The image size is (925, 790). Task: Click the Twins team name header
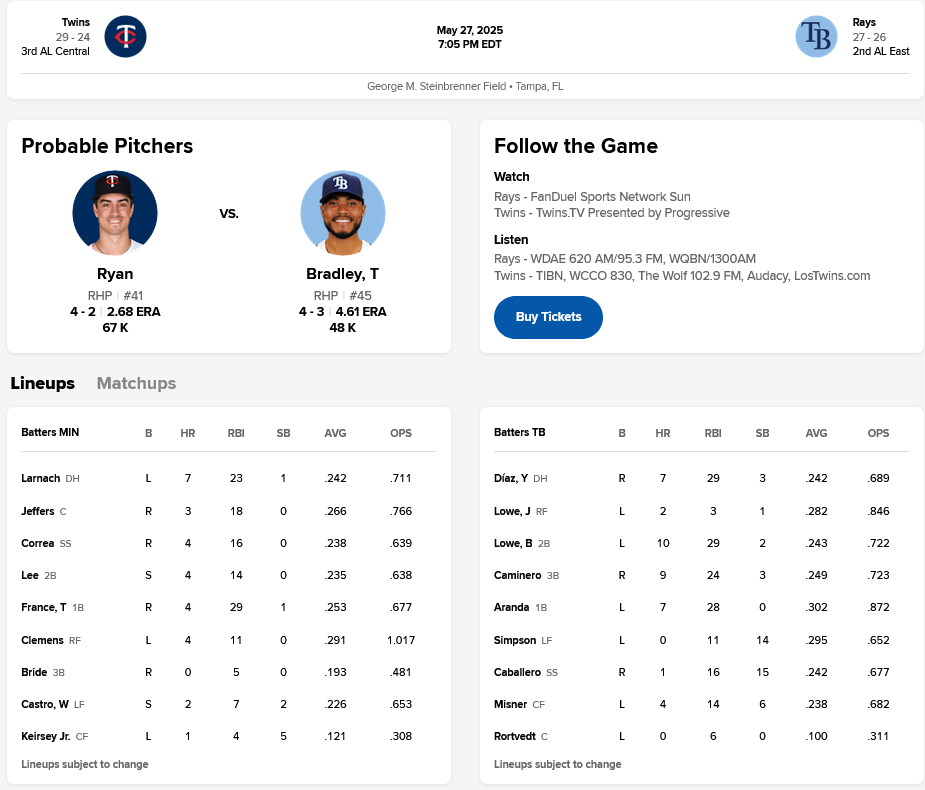point(75,22)
